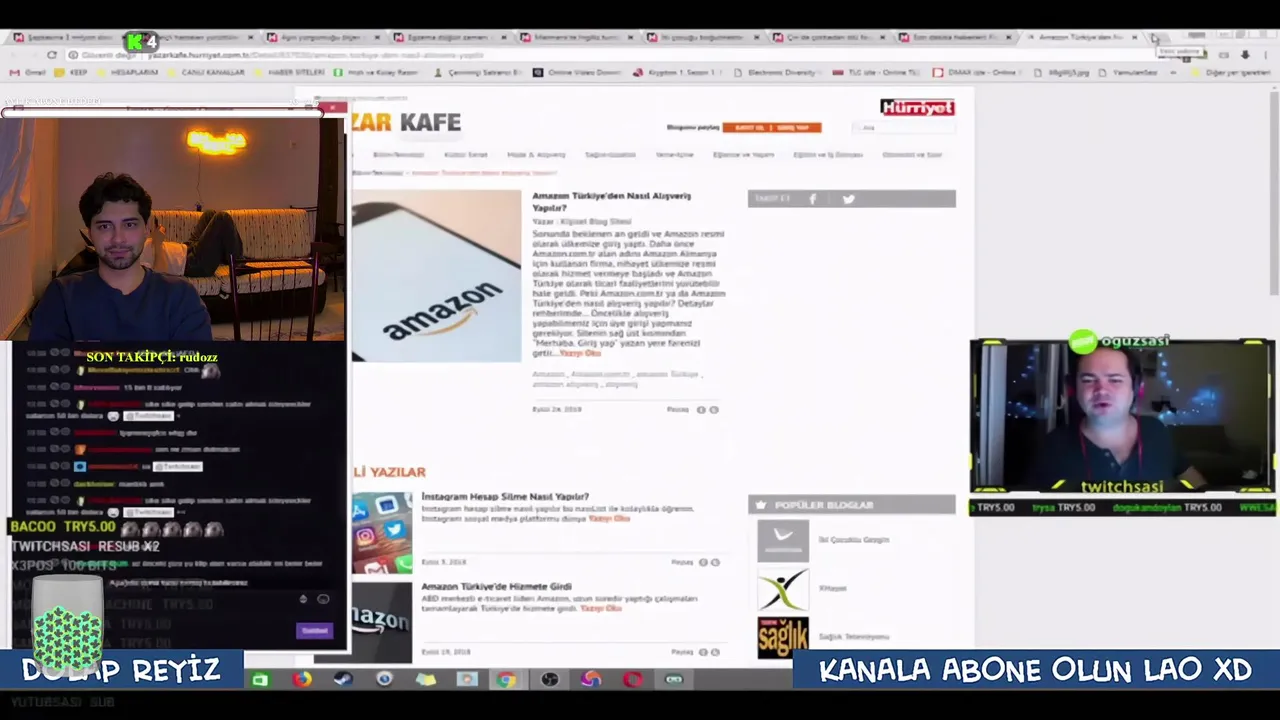This screenshot has width=1280, height=720.
Task: Open the red Opera icon in the taskbar
Action: coord(632,680)
